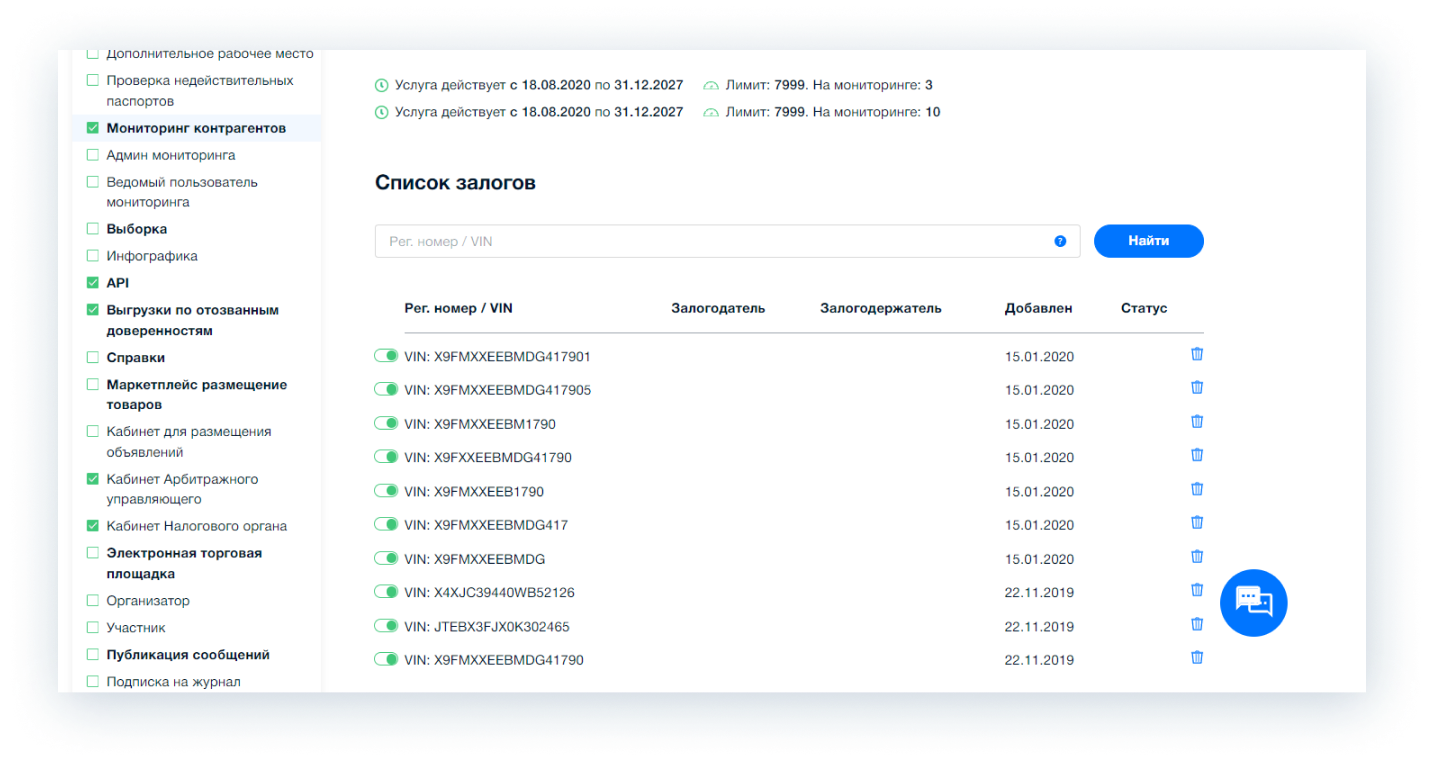The image size is (1429, 763).
Task: Click clock icon beside monitoring count 3
Action: (381, 85)
